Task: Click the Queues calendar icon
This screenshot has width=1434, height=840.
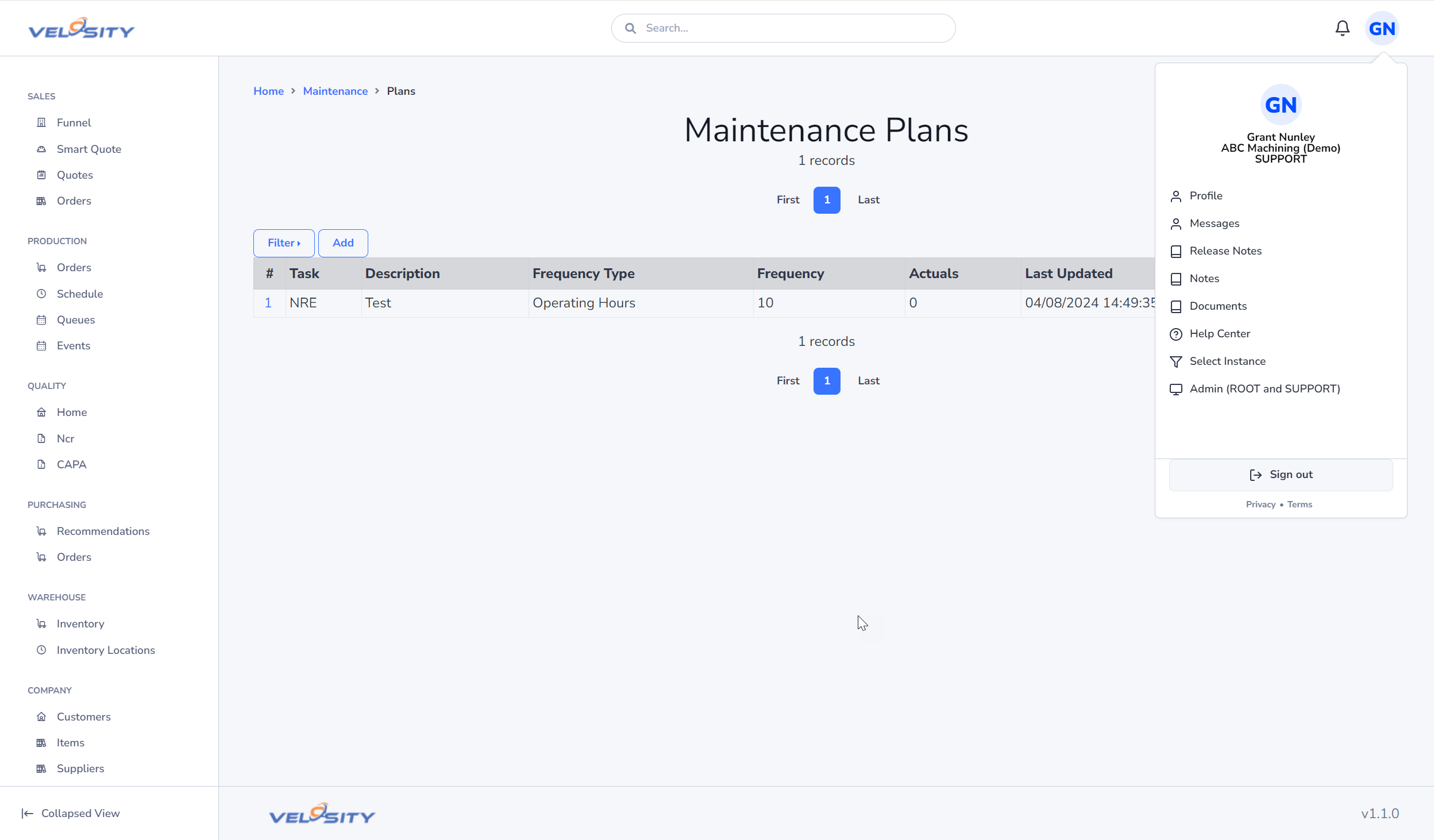Action: tap(41, 319)
